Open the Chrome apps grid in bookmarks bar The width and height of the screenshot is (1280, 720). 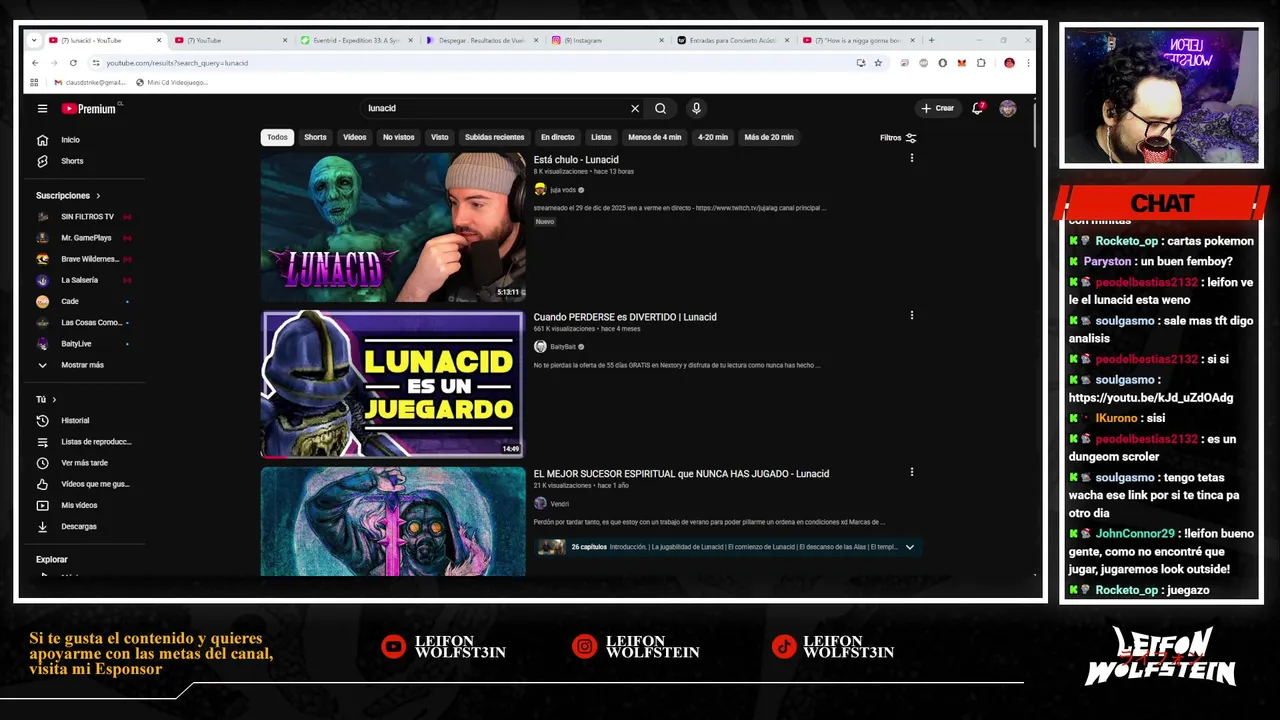coord(34,82)
